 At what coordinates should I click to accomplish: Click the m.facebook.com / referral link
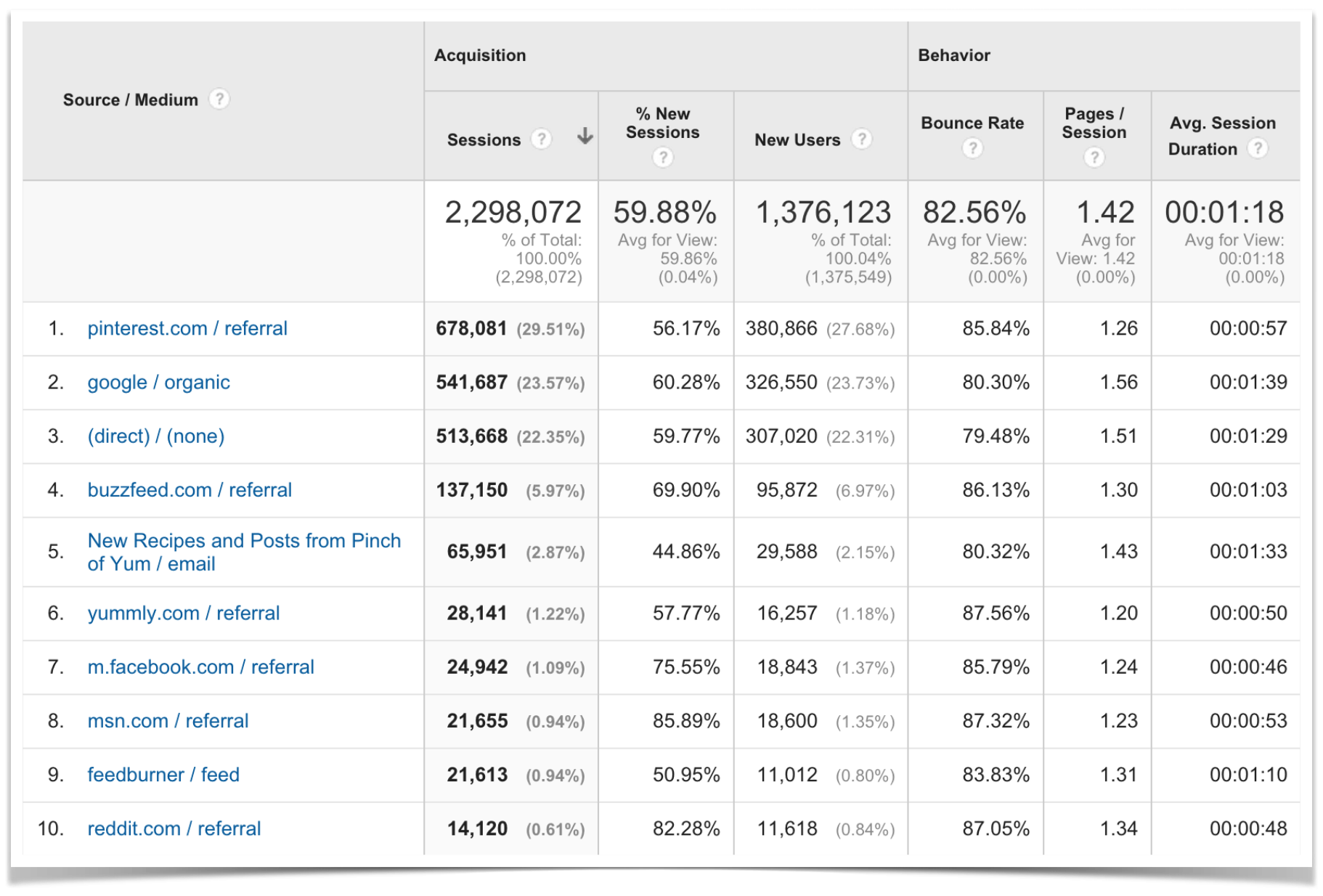[200, 667]
